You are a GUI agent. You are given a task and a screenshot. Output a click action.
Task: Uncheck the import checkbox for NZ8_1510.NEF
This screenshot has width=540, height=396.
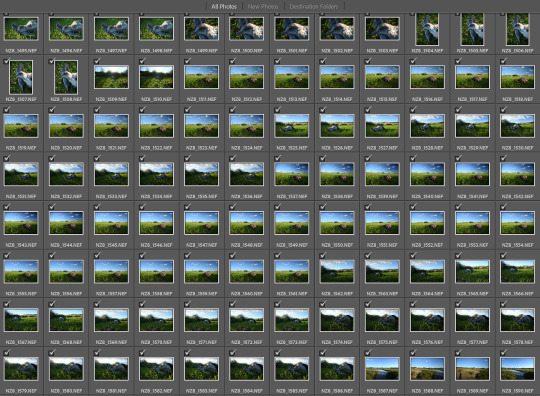pyautogui.click(x=142, y=61)
